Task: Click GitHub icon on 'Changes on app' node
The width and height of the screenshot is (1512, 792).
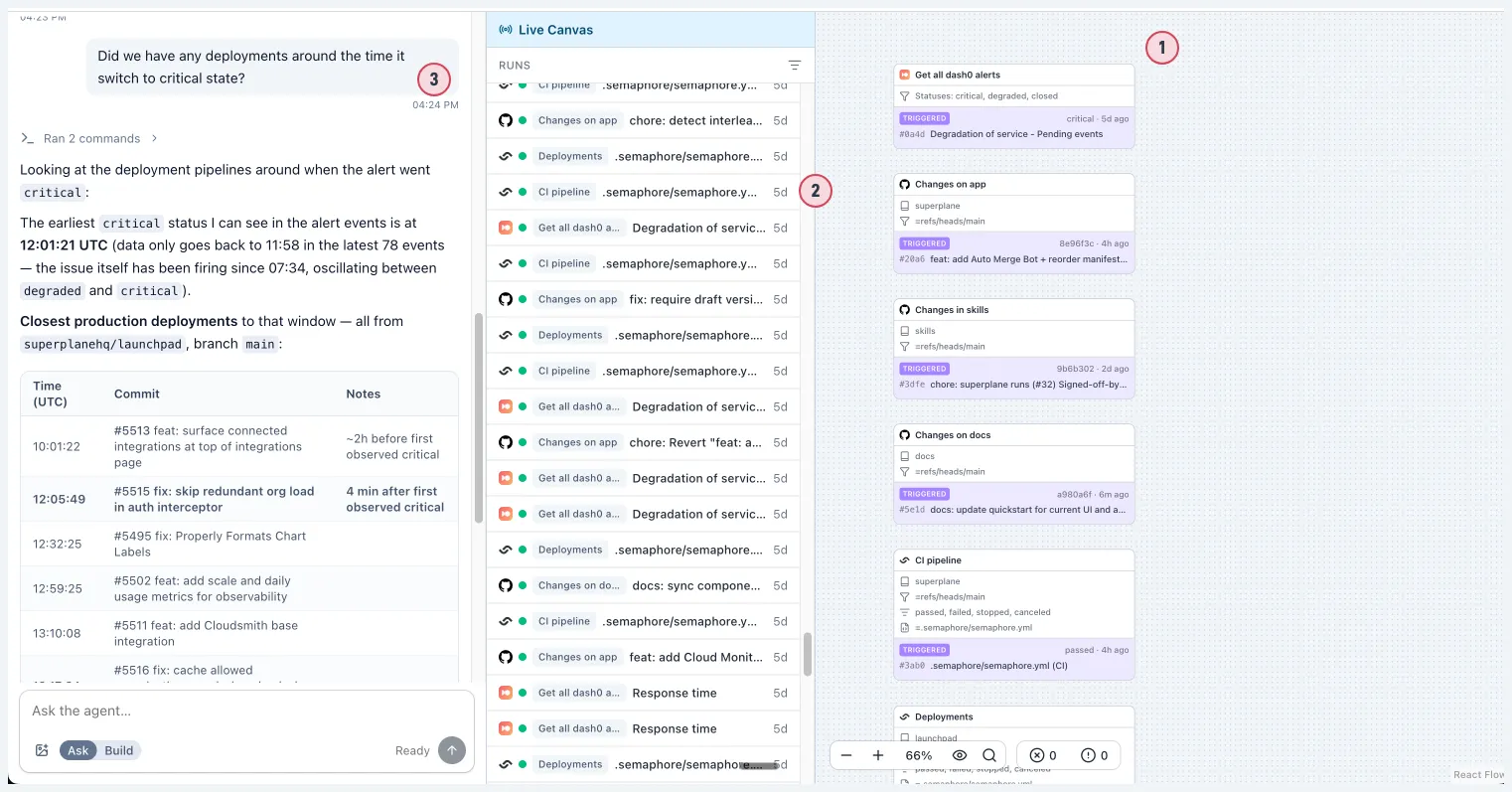Action: [x=905, y=184]
